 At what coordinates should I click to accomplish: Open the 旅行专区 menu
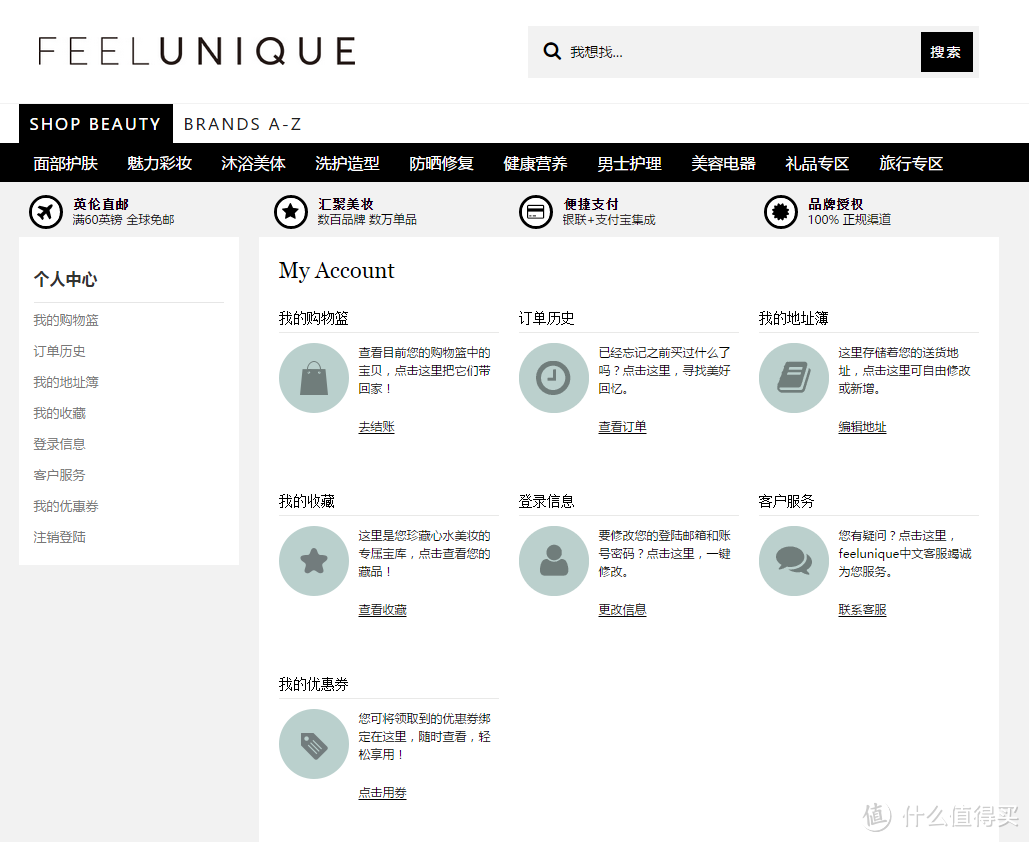pyautogui.click(x=911, y=163)
